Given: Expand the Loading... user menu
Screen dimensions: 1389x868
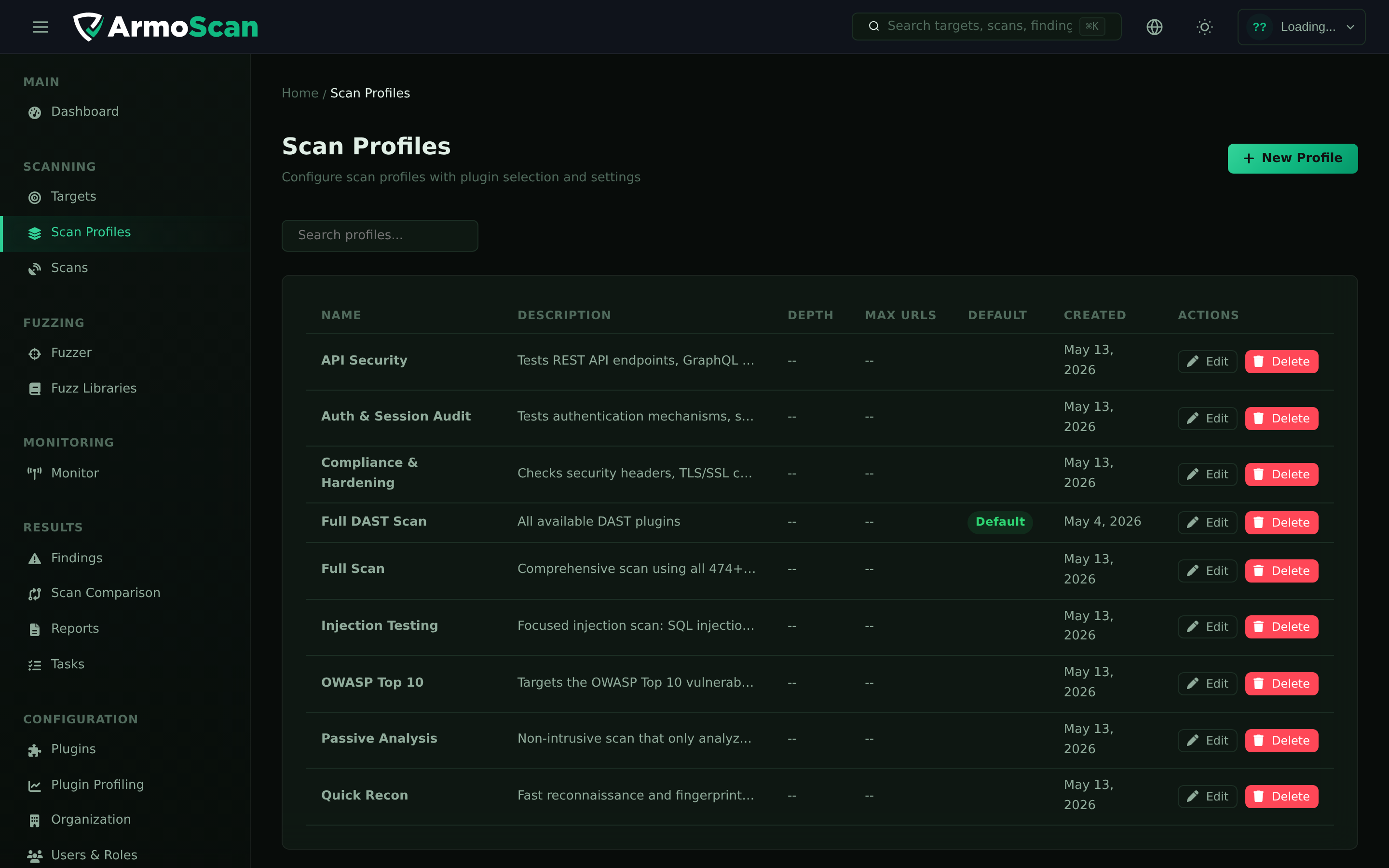Looking at the screenshot, I should pos(1301,27).
